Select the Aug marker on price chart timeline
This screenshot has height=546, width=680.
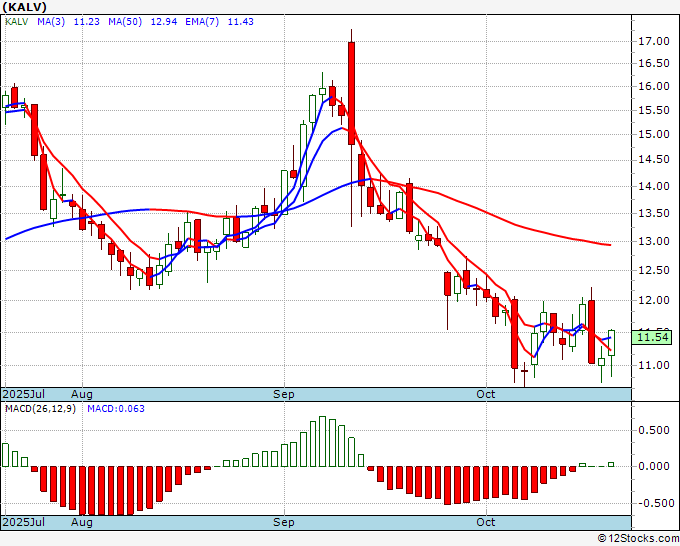coord(82,394)
